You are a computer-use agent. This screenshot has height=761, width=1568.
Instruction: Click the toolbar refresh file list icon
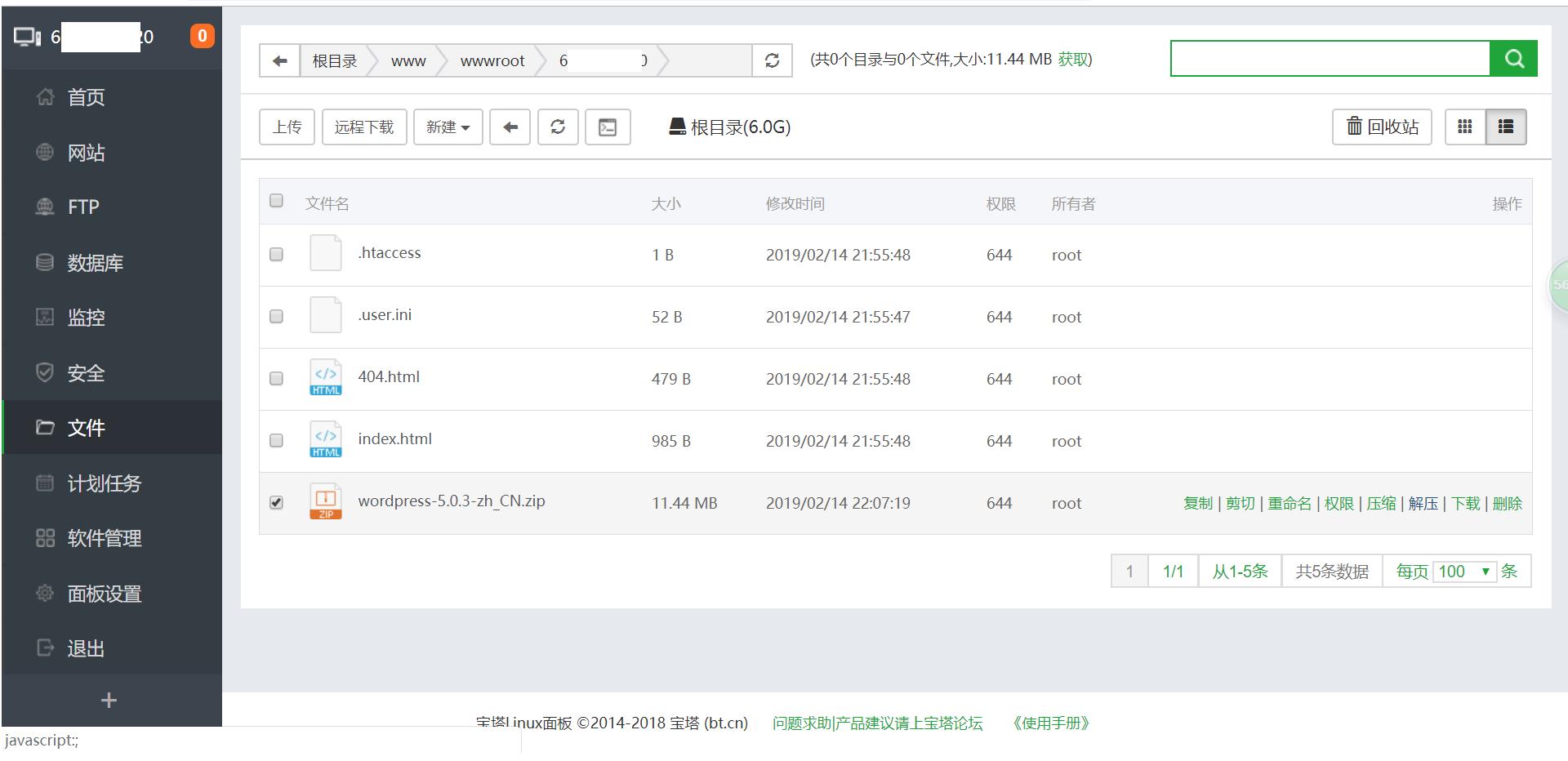558,127
